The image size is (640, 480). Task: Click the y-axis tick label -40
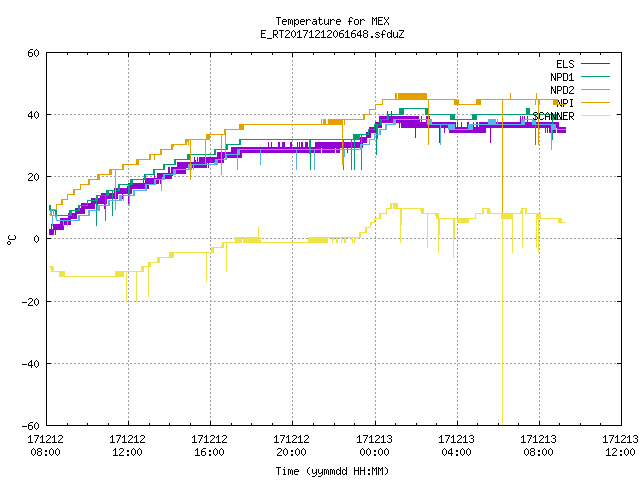pos(31,364)
